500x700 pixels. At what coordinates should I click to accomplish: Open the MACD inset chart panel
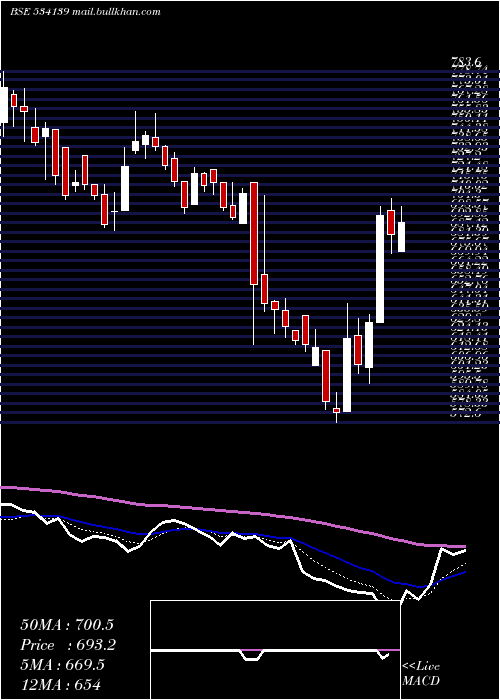(275, 650)
